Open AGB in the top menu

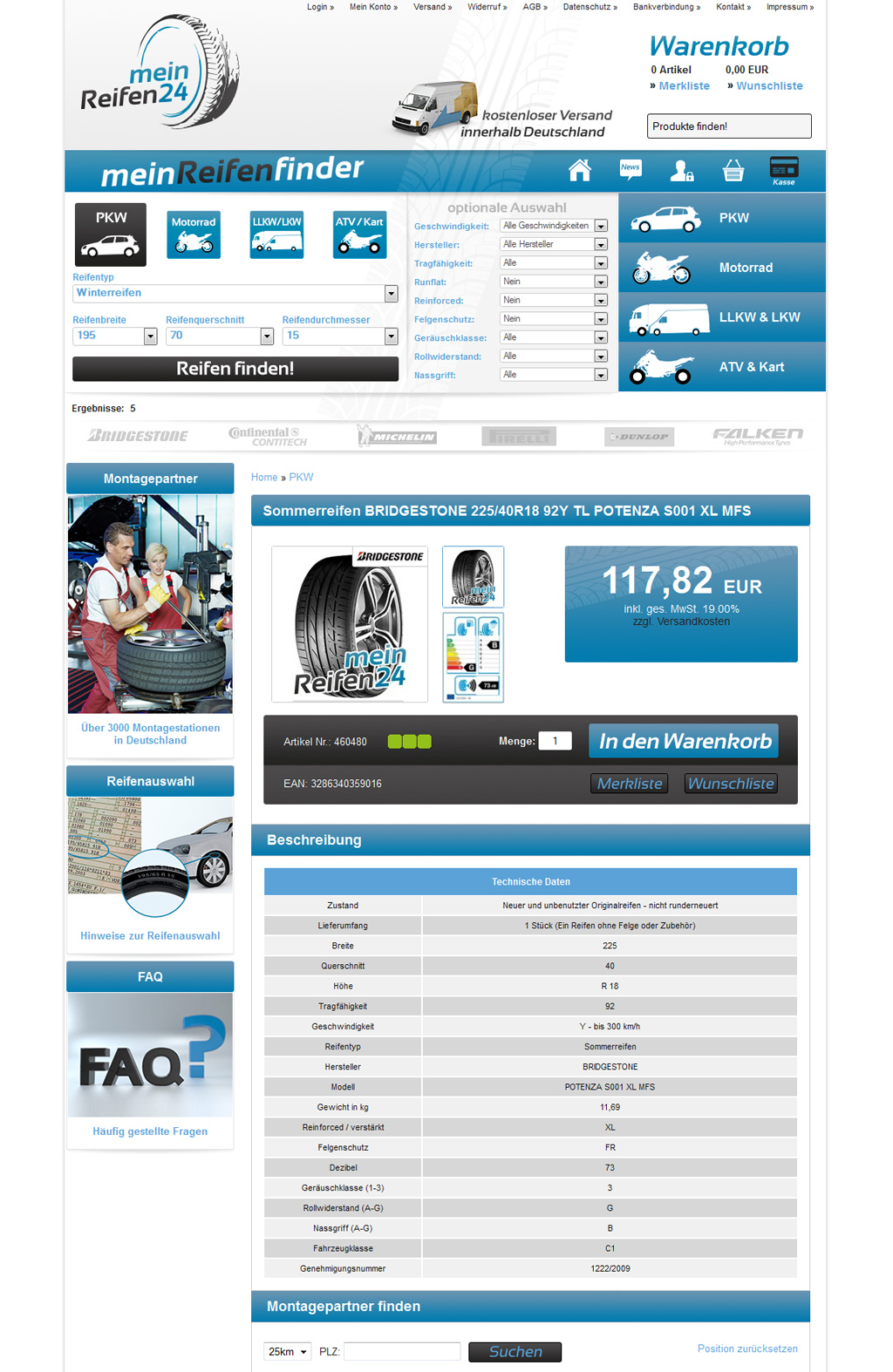click(x=535, y=7)
